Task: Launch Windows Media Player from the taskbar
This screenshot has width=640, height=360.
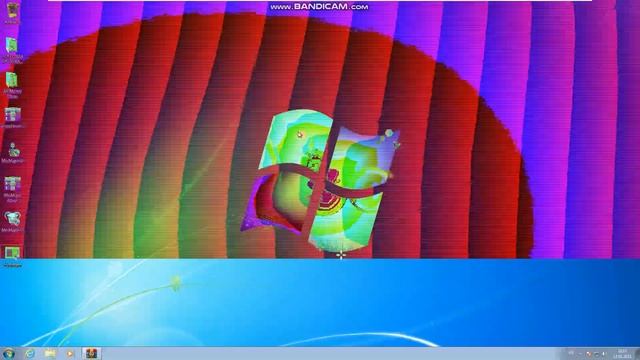Action: pos(70,353)
